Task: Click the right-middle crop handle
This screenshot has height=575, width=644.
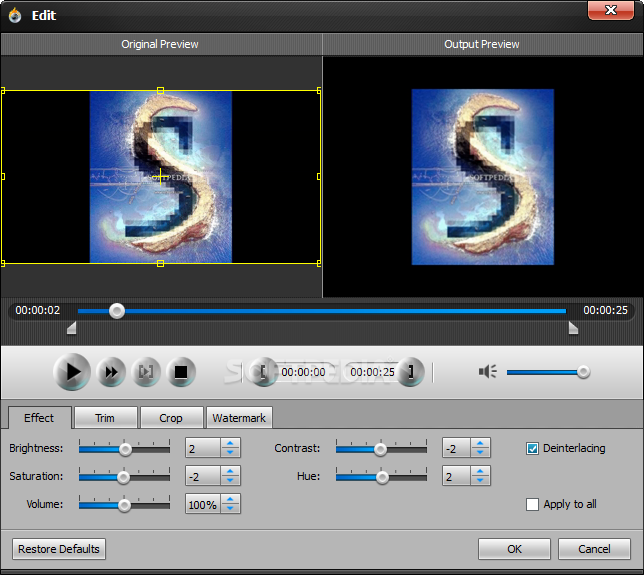Action: pyautogui.click(x=319, y=177)
